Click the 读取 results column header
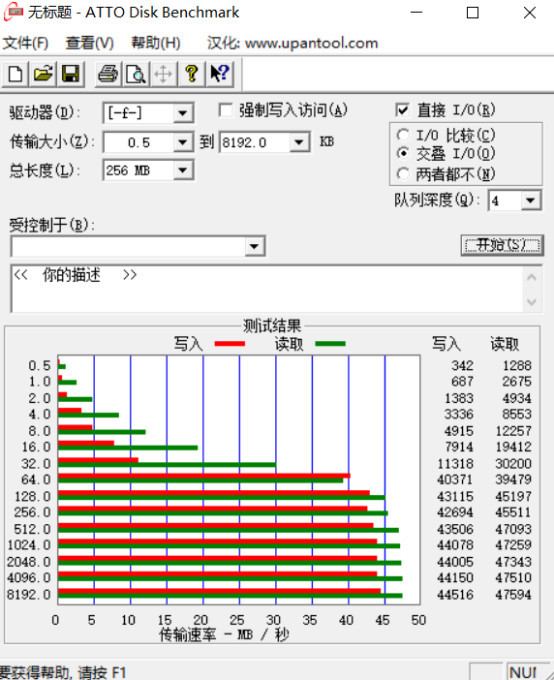 coord(505,344)
